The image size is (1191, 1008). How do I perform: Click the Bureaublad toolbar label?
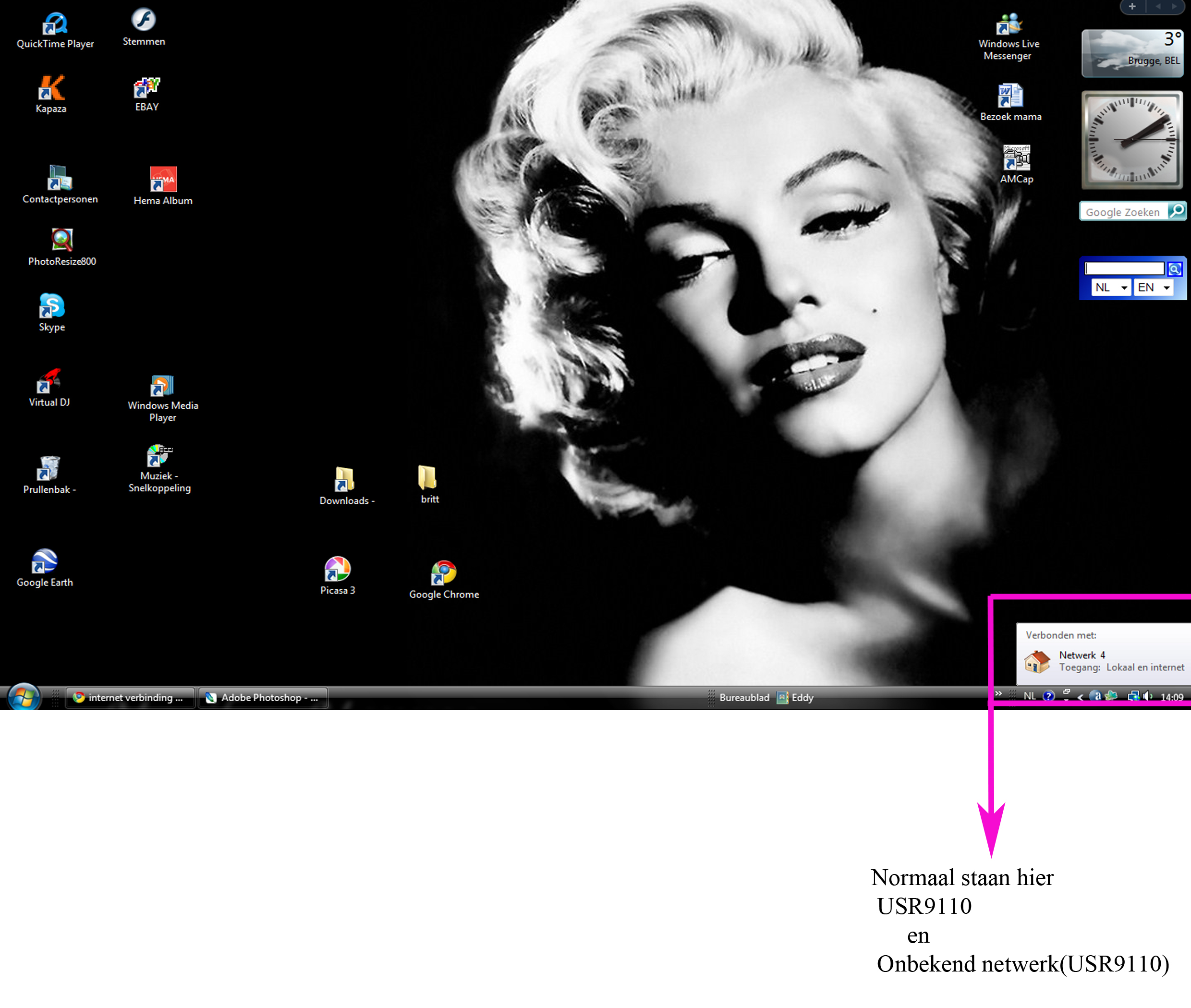[744, 697]
